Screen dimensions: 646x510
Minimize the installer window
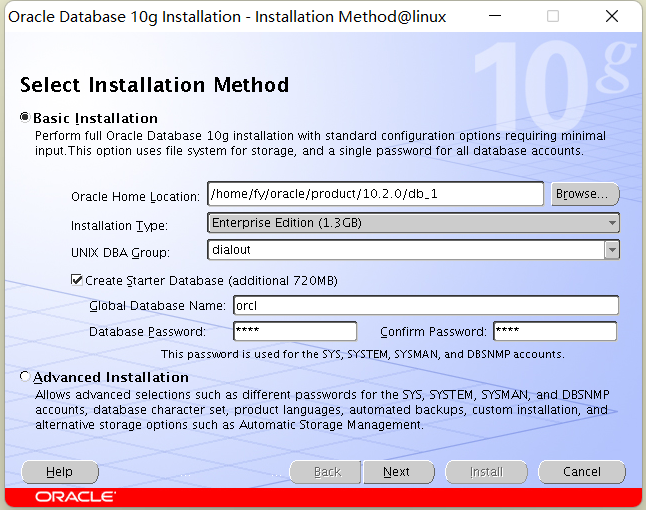coord(495,16)
